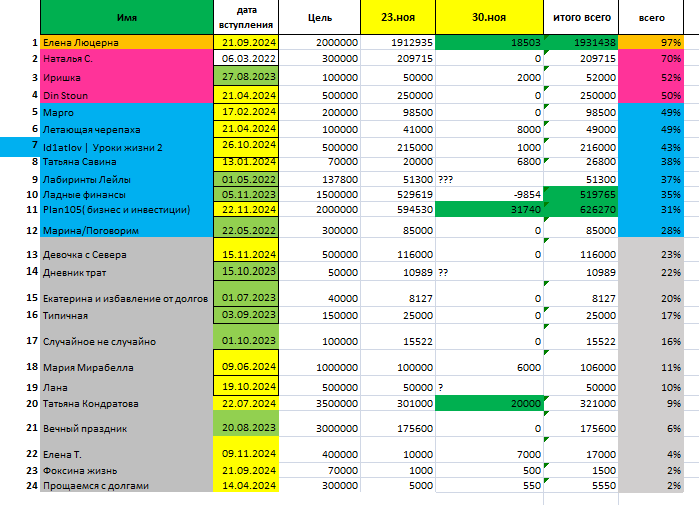Screen dimensions: 699x505
Task: Click the date cell '22.11.2024'
Action: click(x=246, y=209)
